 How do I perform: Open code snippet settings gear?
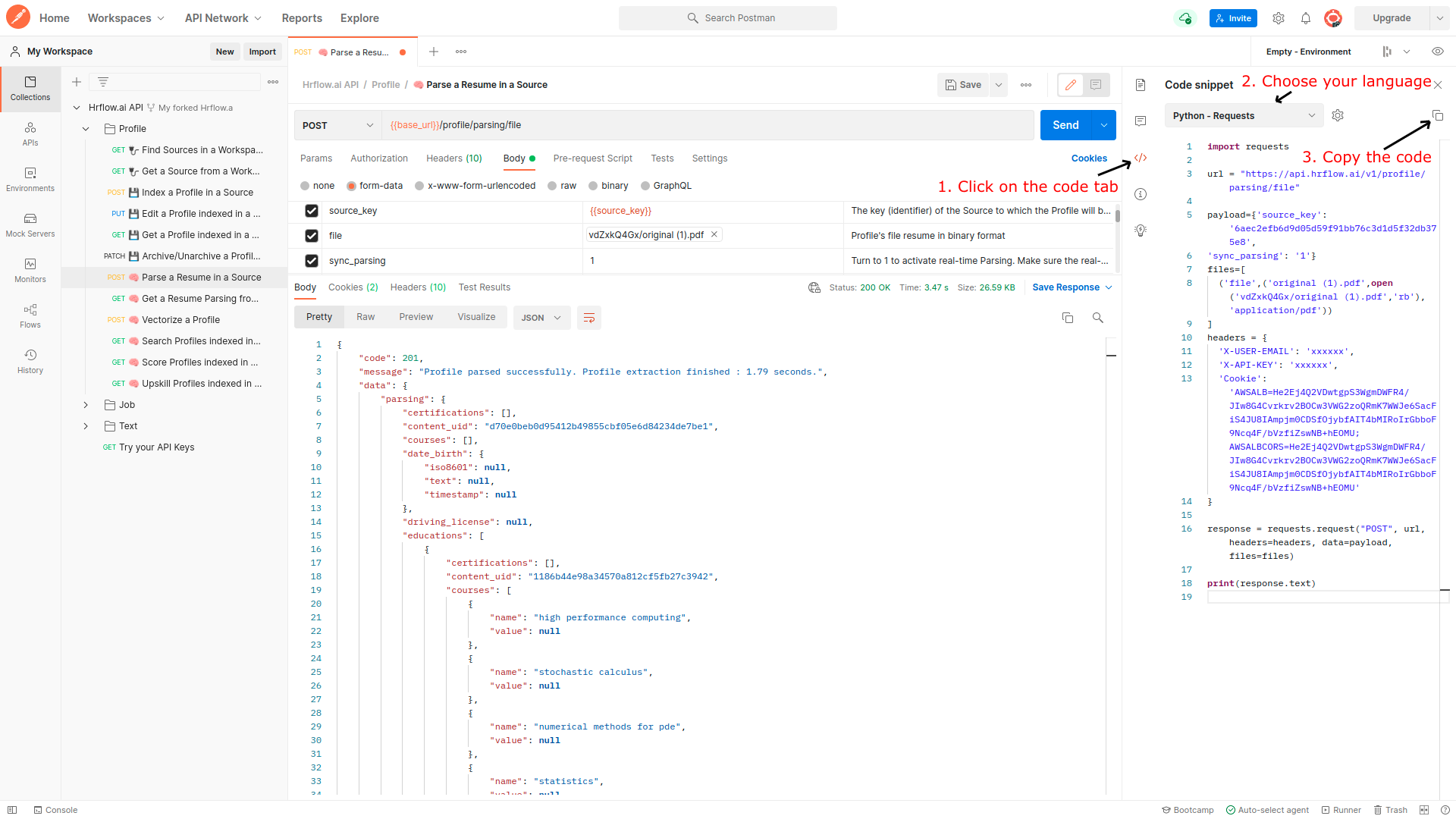(1338, 115)
